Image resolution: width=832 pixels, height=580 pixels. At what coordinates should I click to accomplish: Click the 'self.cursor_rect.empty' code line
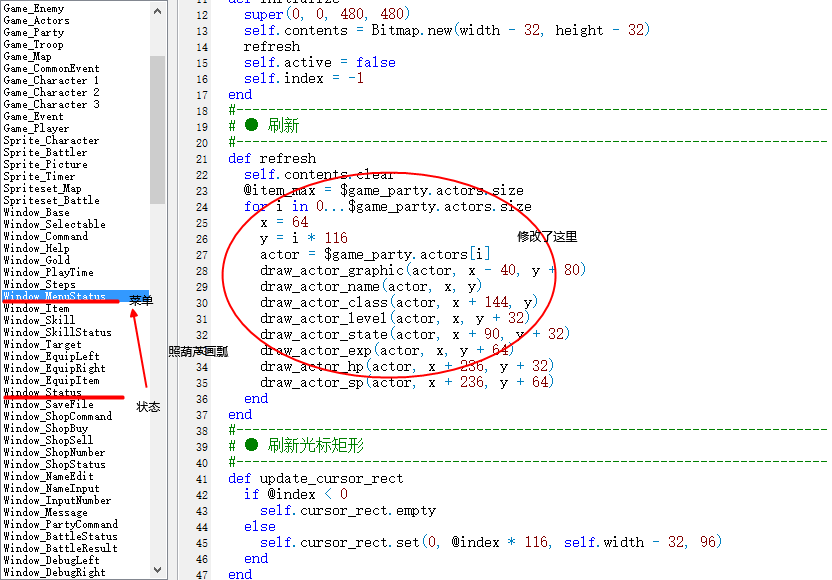(348, 510)
